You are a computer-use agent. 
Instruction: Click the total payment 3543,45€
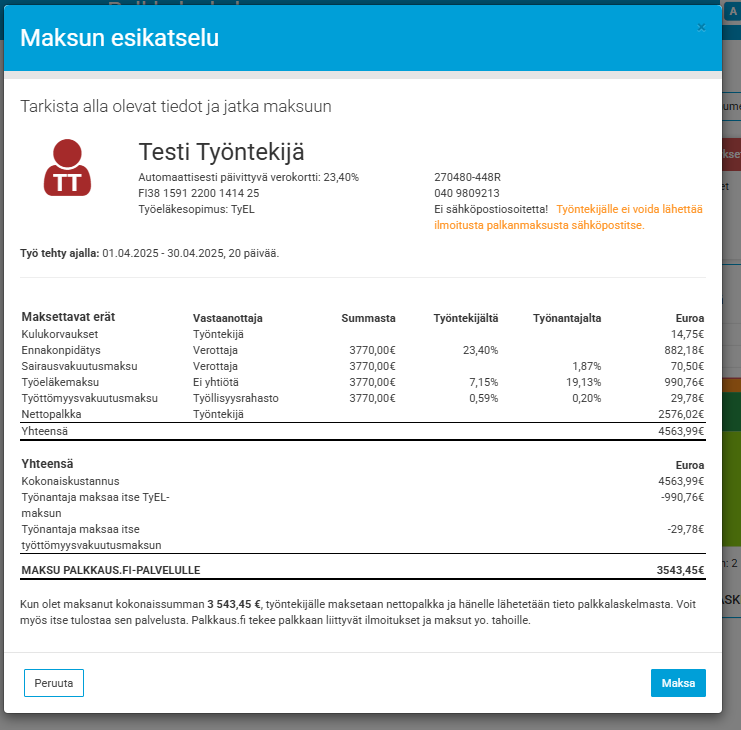coord(680,570)
